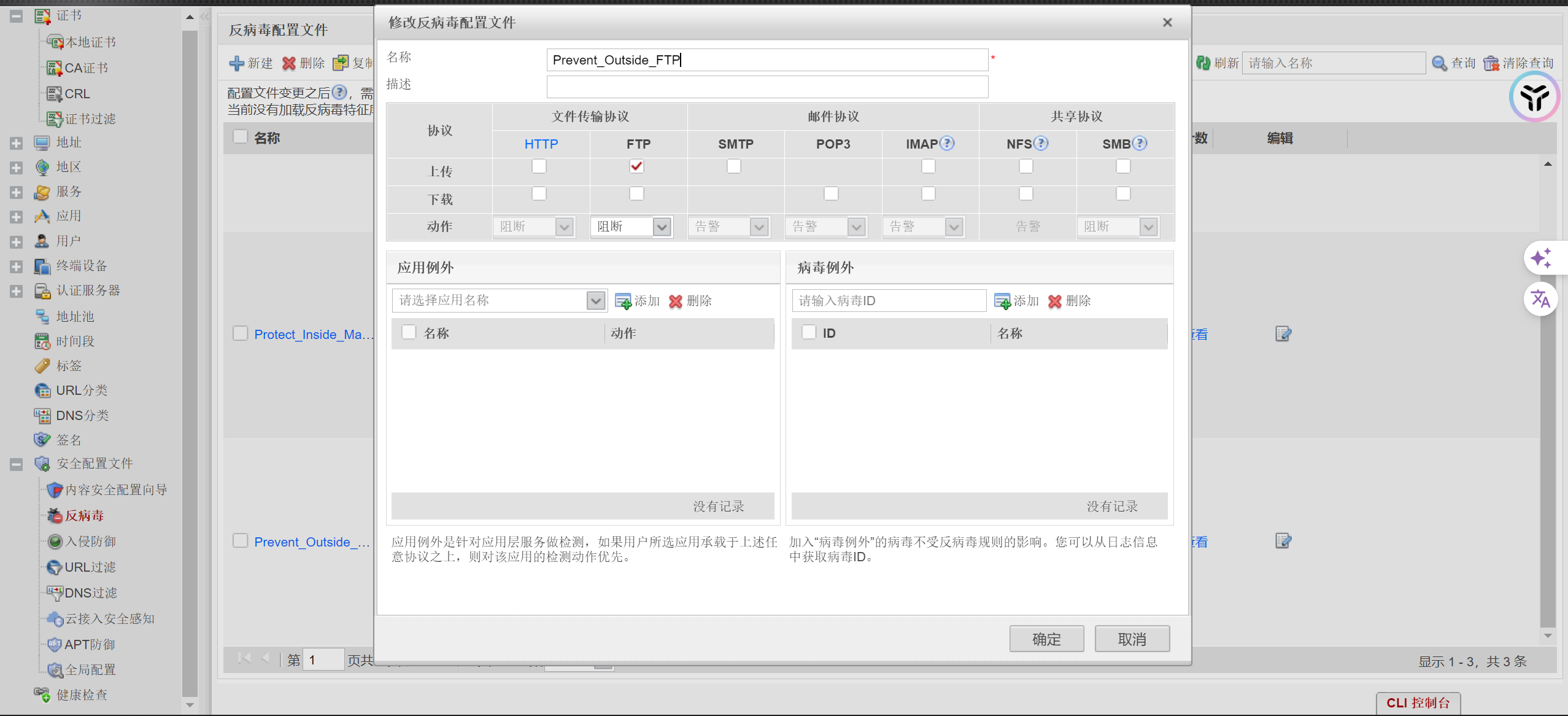The height and width of the screenshot is (716, 1568).
Task: Open CLI 控制台 button
Action: (1418, 703)
